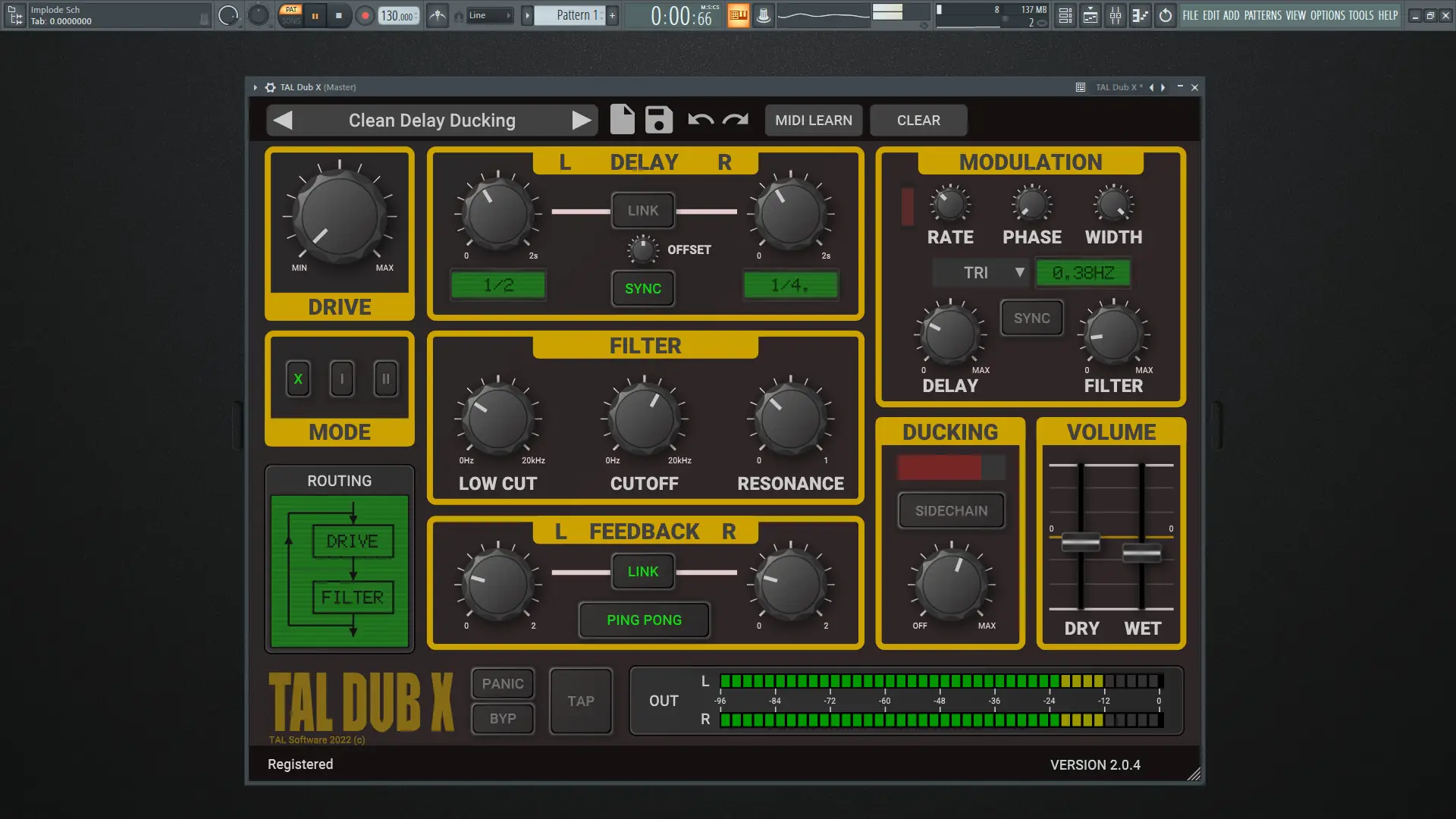Enable the ducking SIDECHAIN switch

951,510
